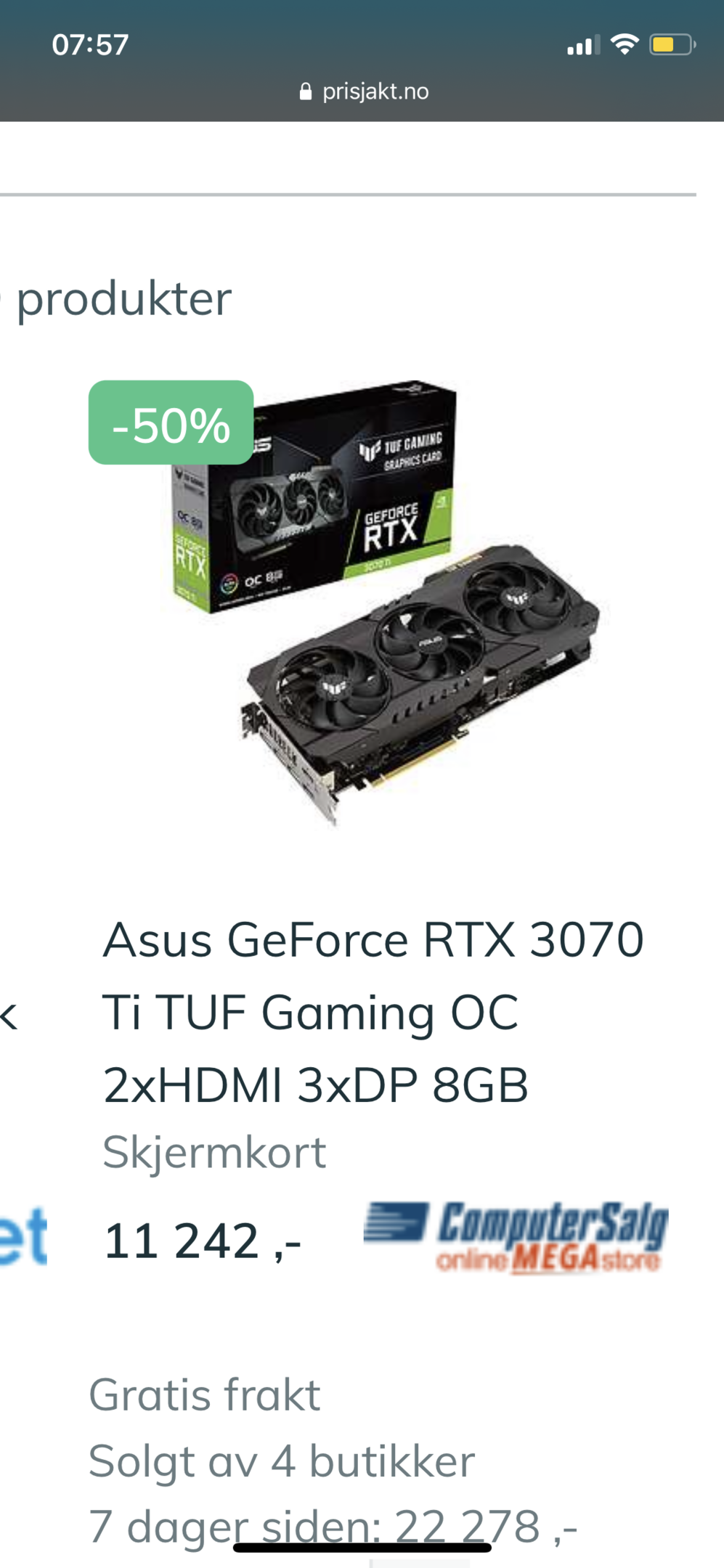The width and height of the screenshot is (724, 1568).
Task: Open Asus GeForce RTX 3070 Ti title link
Action: click(373, 1012)
